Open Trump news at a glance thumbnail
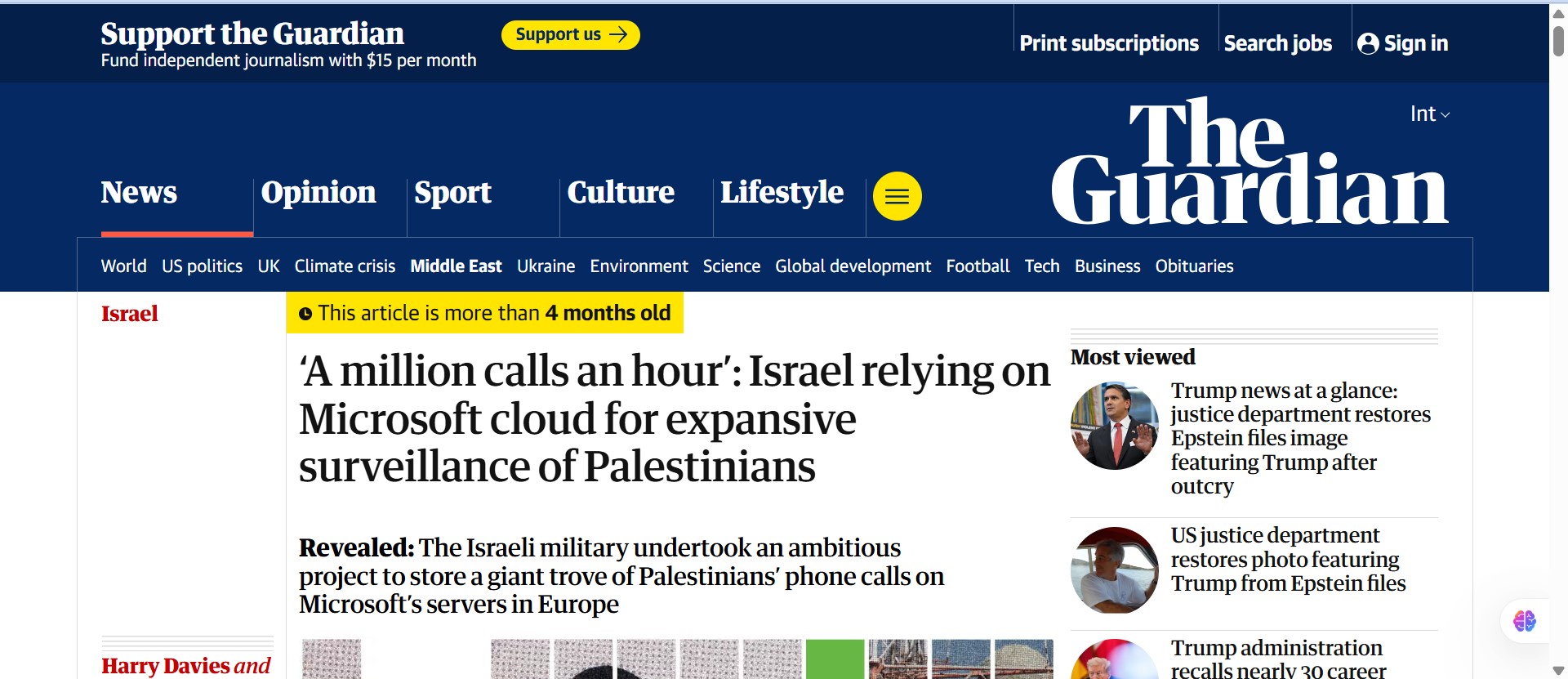The width and height of the screenshot is (1568, 679). coord(1114,426)
